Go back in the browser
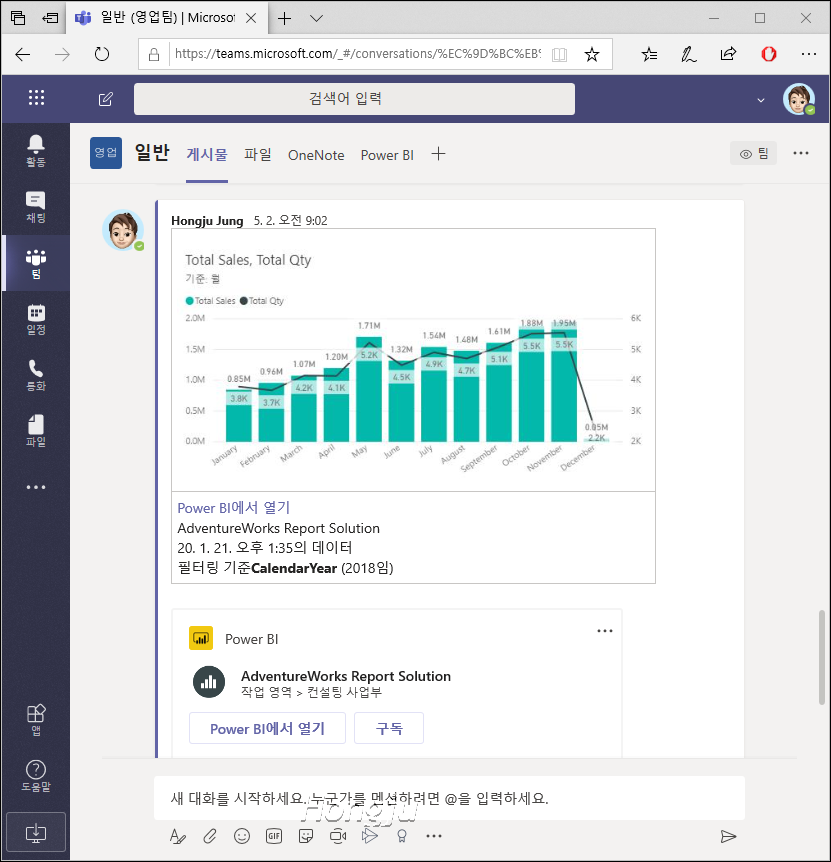Viewport: 831px width, 862px height. click(23, 54)
